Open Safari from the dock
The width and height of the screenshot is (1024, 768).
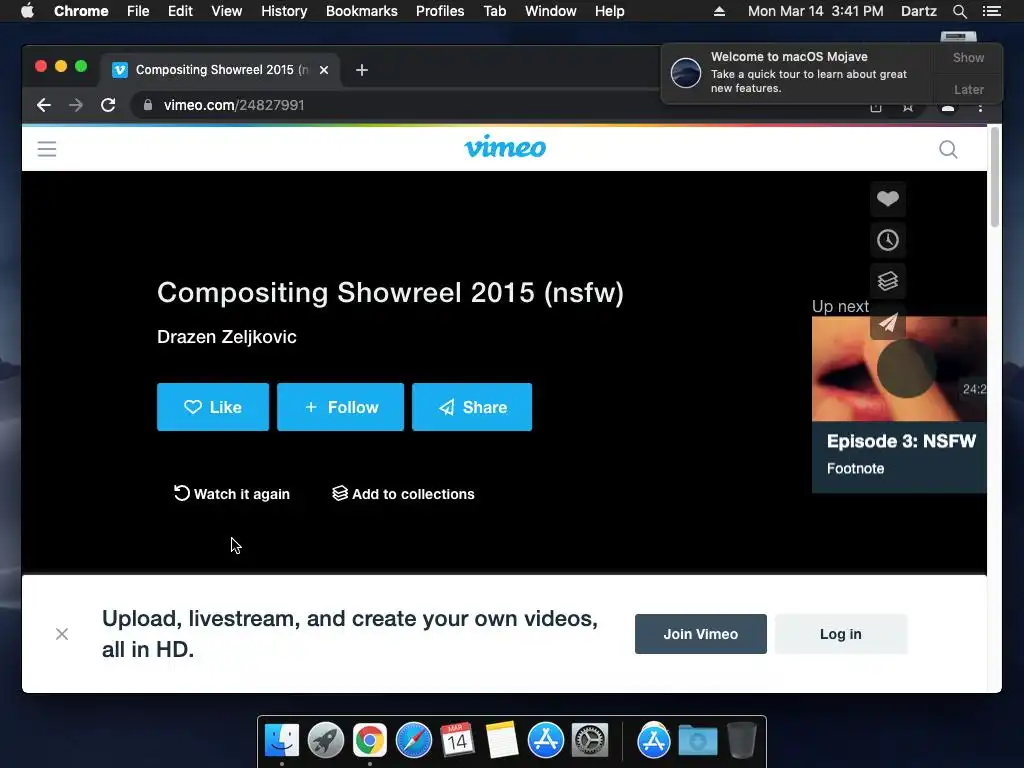414,741
